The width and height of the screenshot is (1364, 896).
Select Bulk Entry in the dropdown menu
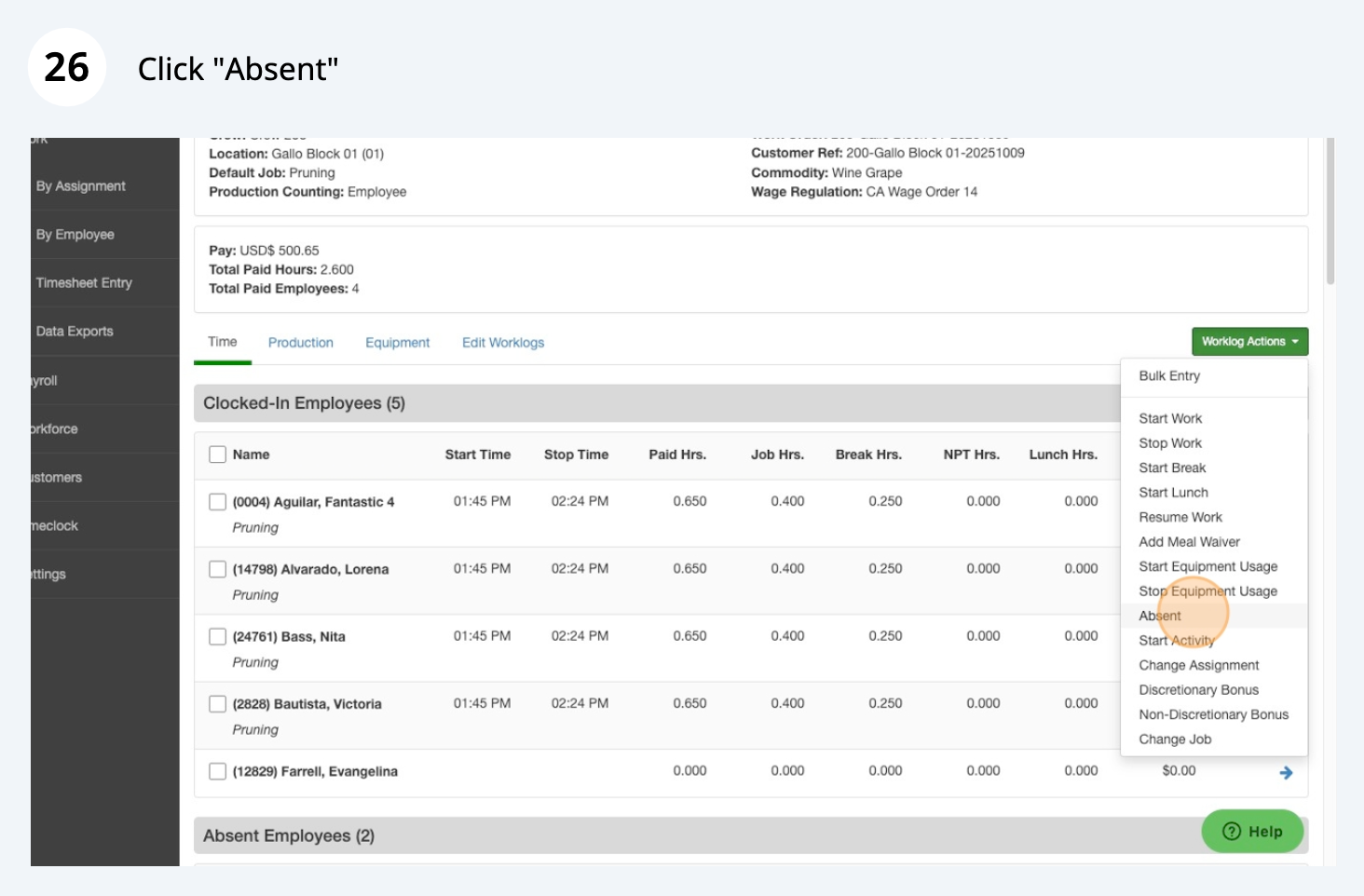[1169, 376]
